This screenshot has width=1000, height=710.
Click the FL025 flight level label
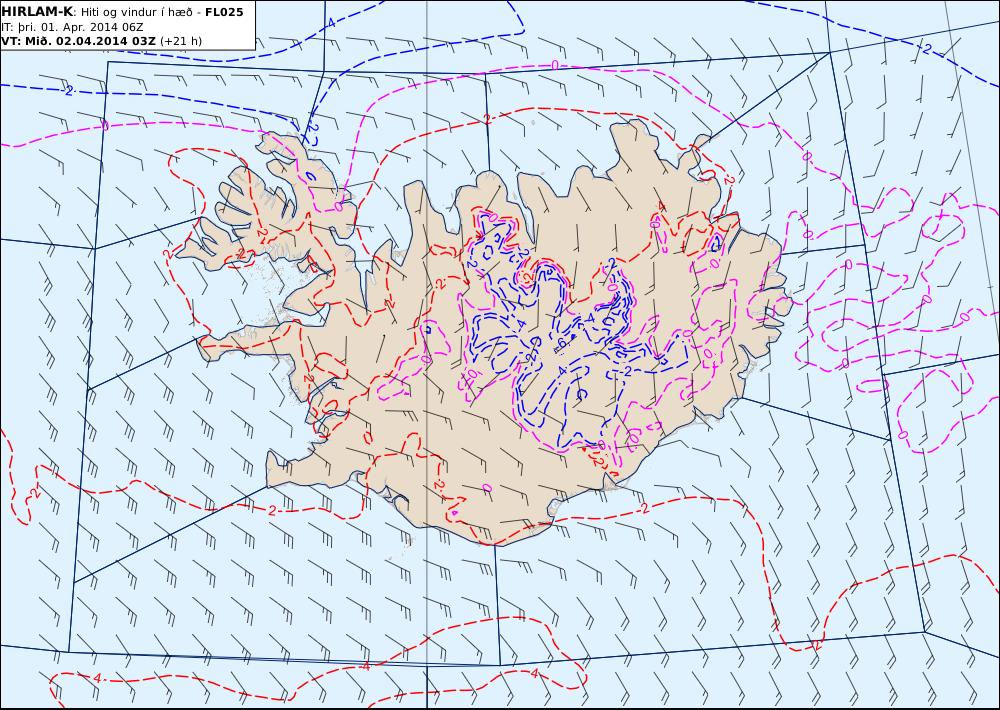[224, 11]
